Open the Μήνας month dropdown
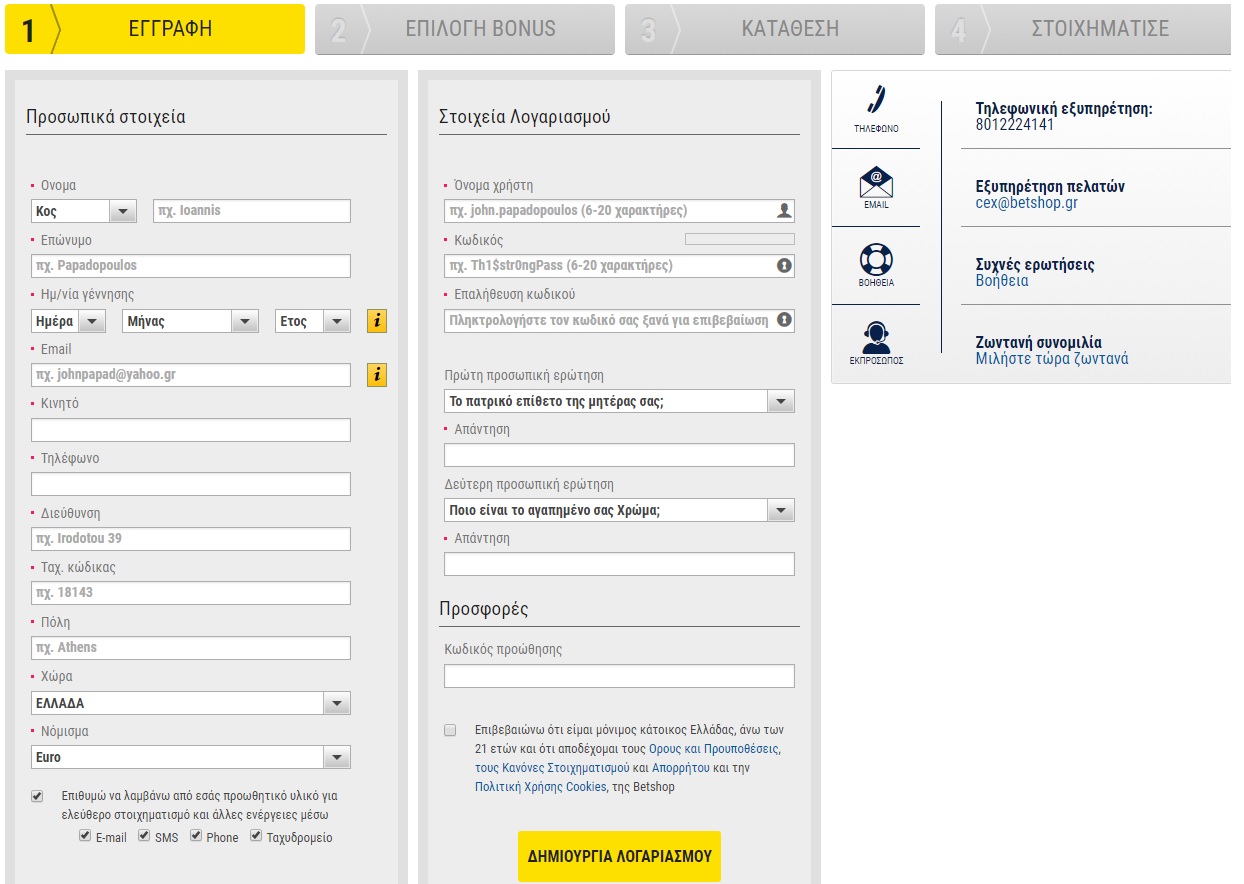The image size is (1244, 884). (191, 321)
